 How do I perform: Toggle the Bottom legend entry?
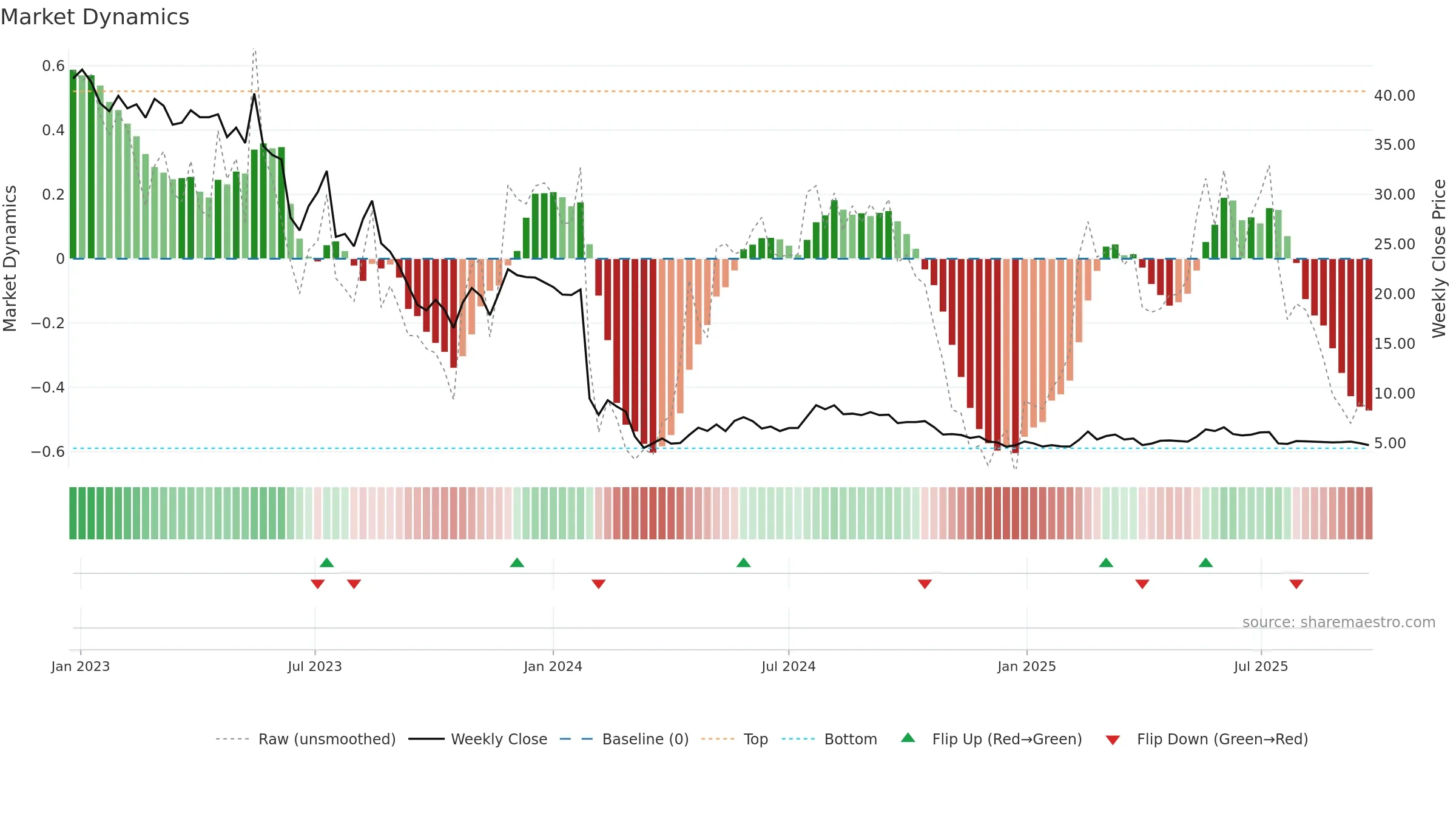click(829, 739)
